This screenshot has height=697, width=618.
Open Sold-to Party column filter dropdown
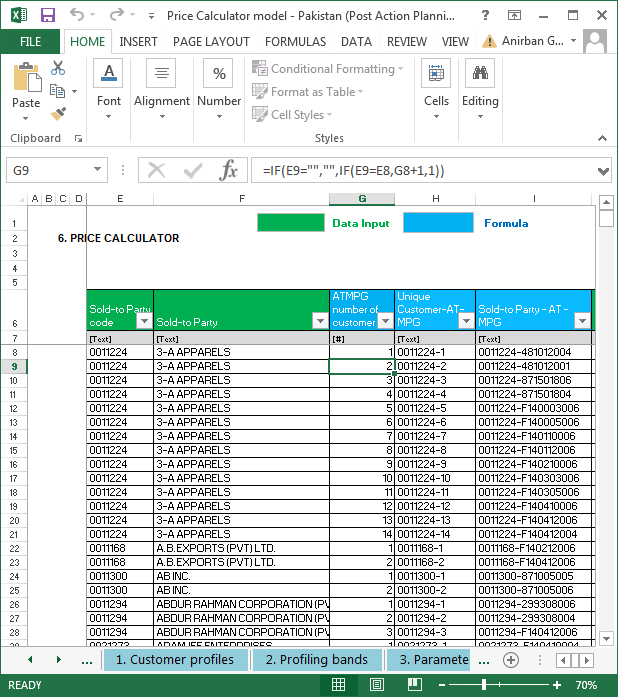(x=319, y=321)
